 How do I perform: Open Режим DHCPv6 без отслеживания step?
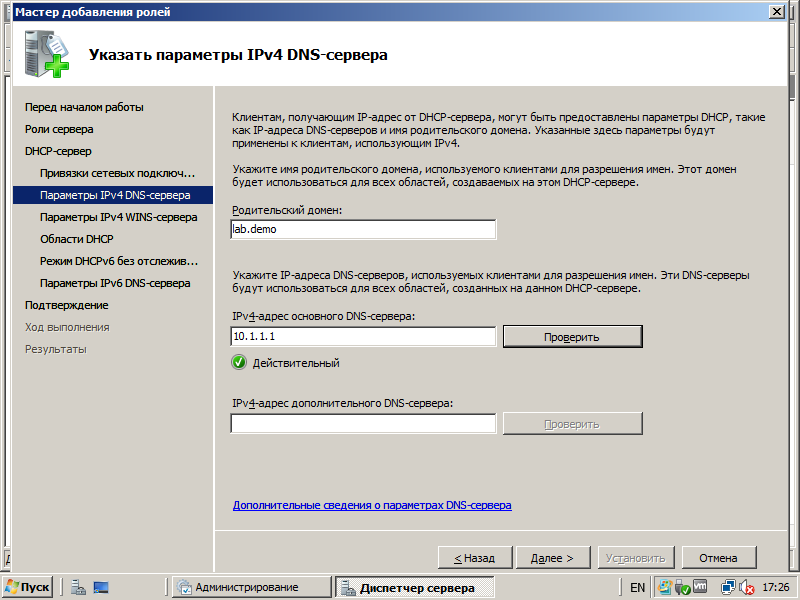click(119, 261)
